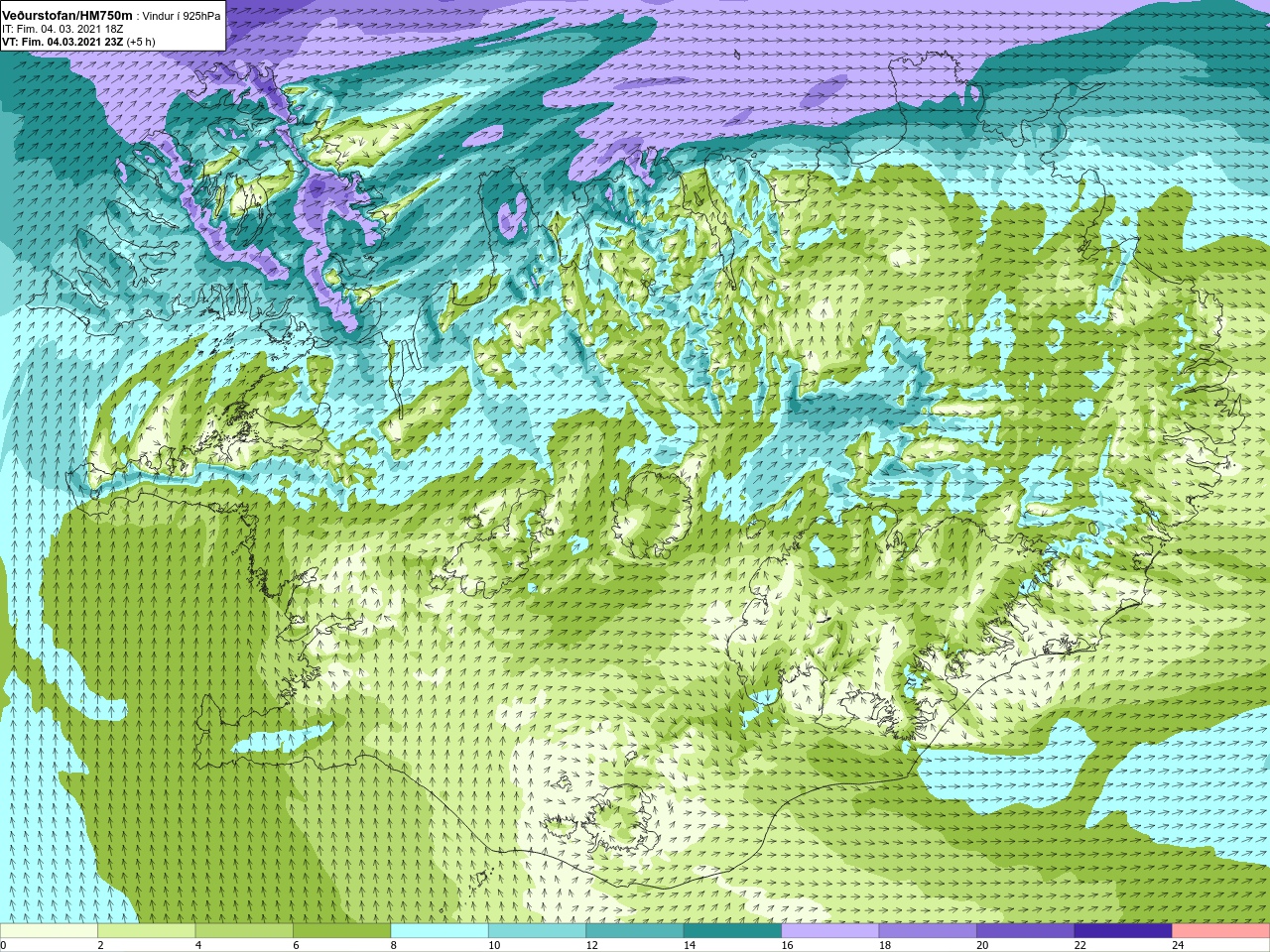Click the legend scale label '0'
This screenshot has width=1270, height=952.
pos(3,945)
